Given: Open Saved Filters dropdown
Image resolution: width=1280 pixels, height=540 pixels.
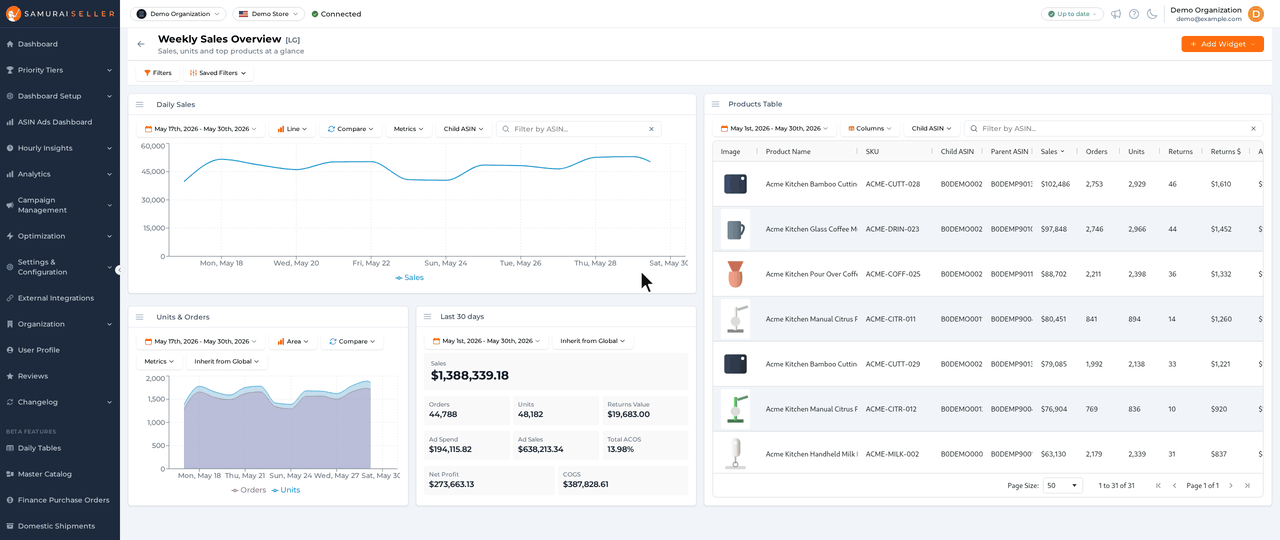Looking at the screenshot, I should (217, 73).
